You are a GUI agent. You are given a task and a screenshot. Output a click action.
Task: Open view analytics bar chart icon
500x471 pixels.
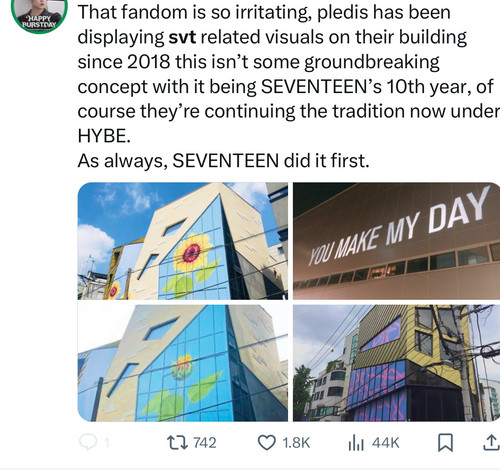click(x=356, y=443)
